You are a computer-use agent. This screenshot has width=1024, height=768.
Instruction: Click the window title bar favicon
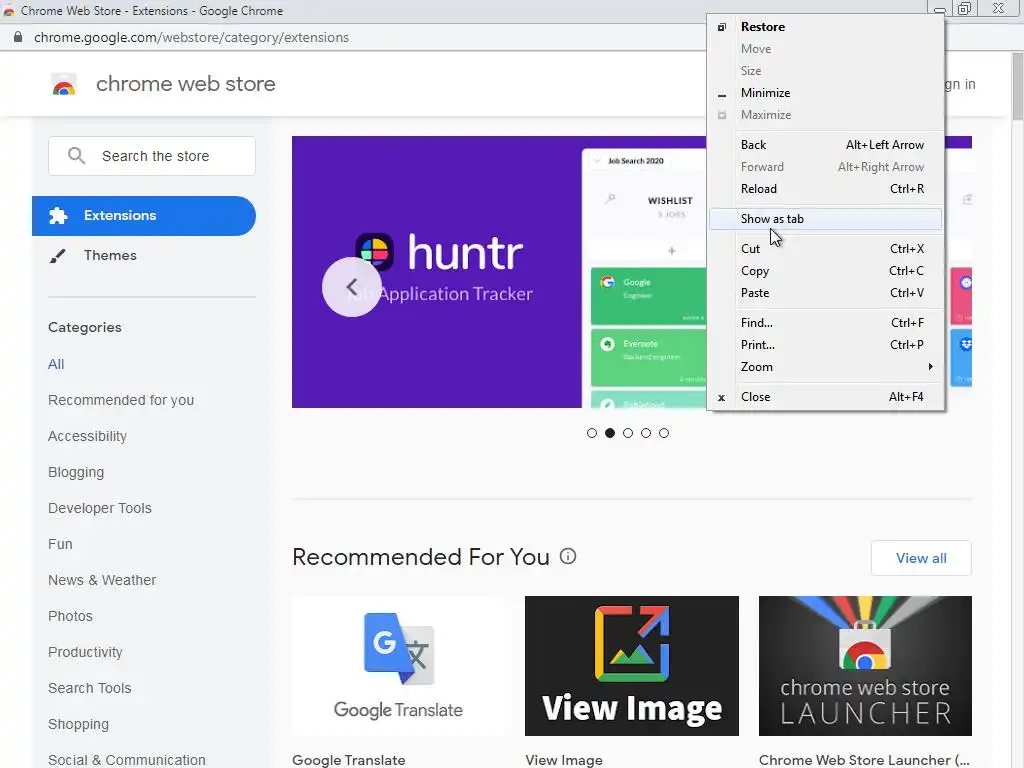[x=8, y=11]
